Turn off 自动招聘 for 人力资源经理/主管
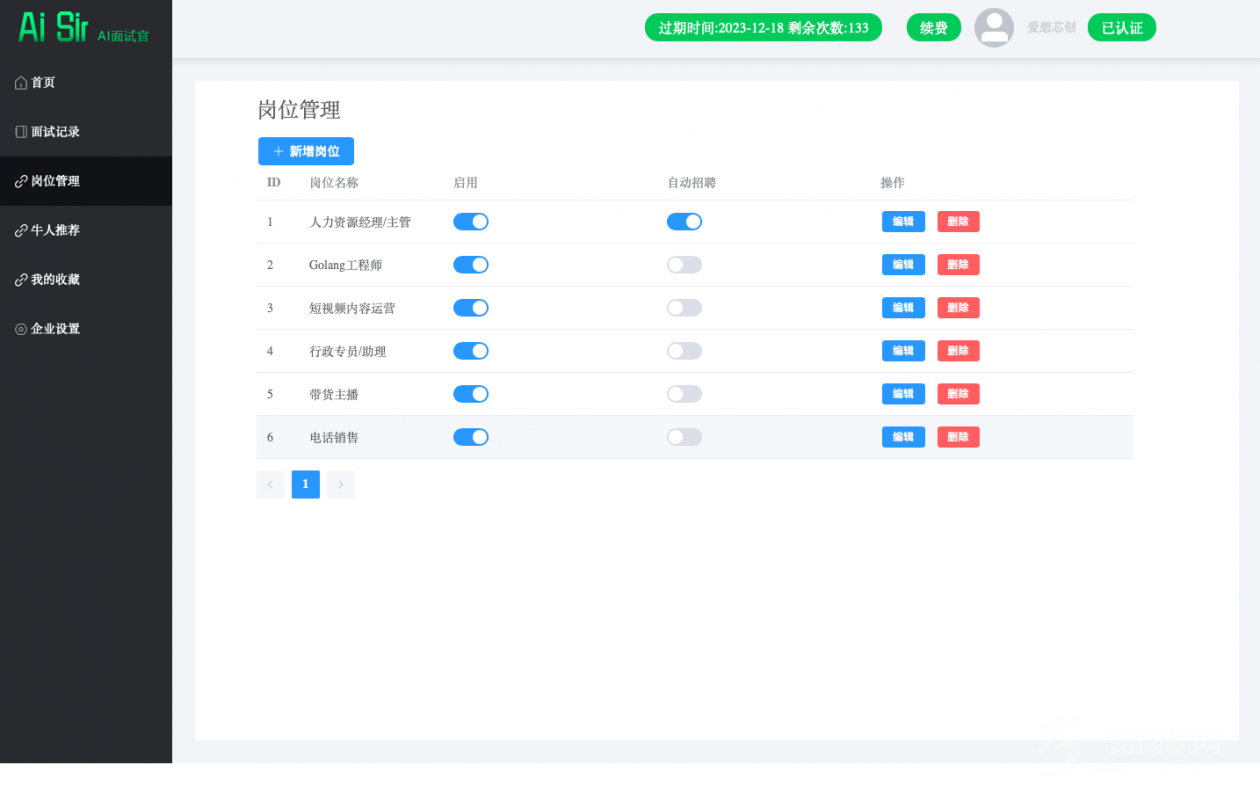This screenshot has width=1260, height=787. tap(684, 222)
